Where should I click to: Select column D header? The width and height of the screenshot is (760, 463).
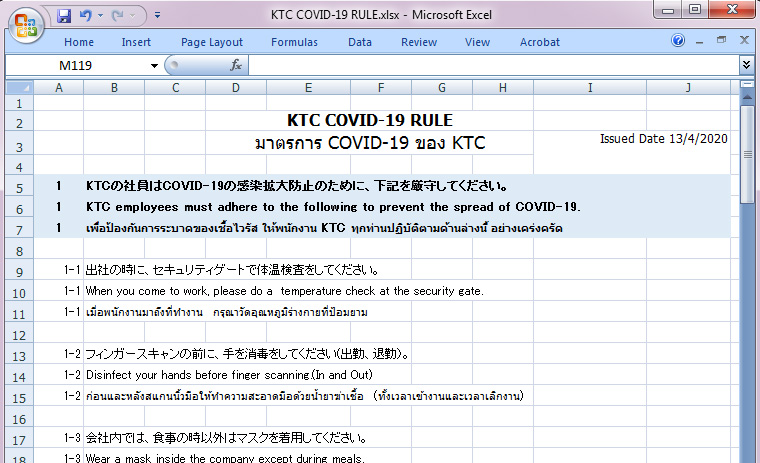coord(236,88)
